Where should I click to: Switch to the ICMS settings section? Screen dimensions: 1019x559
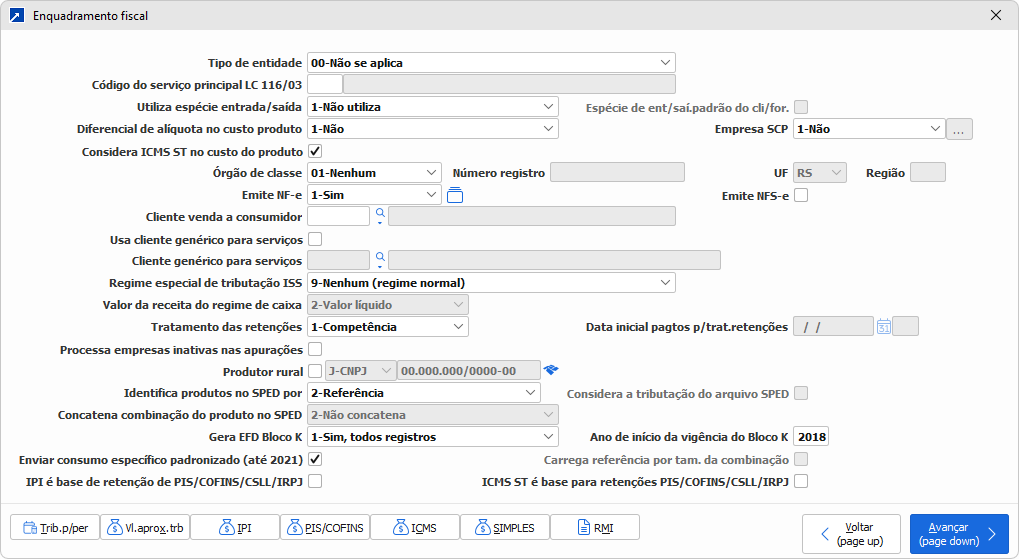(415, 527)
